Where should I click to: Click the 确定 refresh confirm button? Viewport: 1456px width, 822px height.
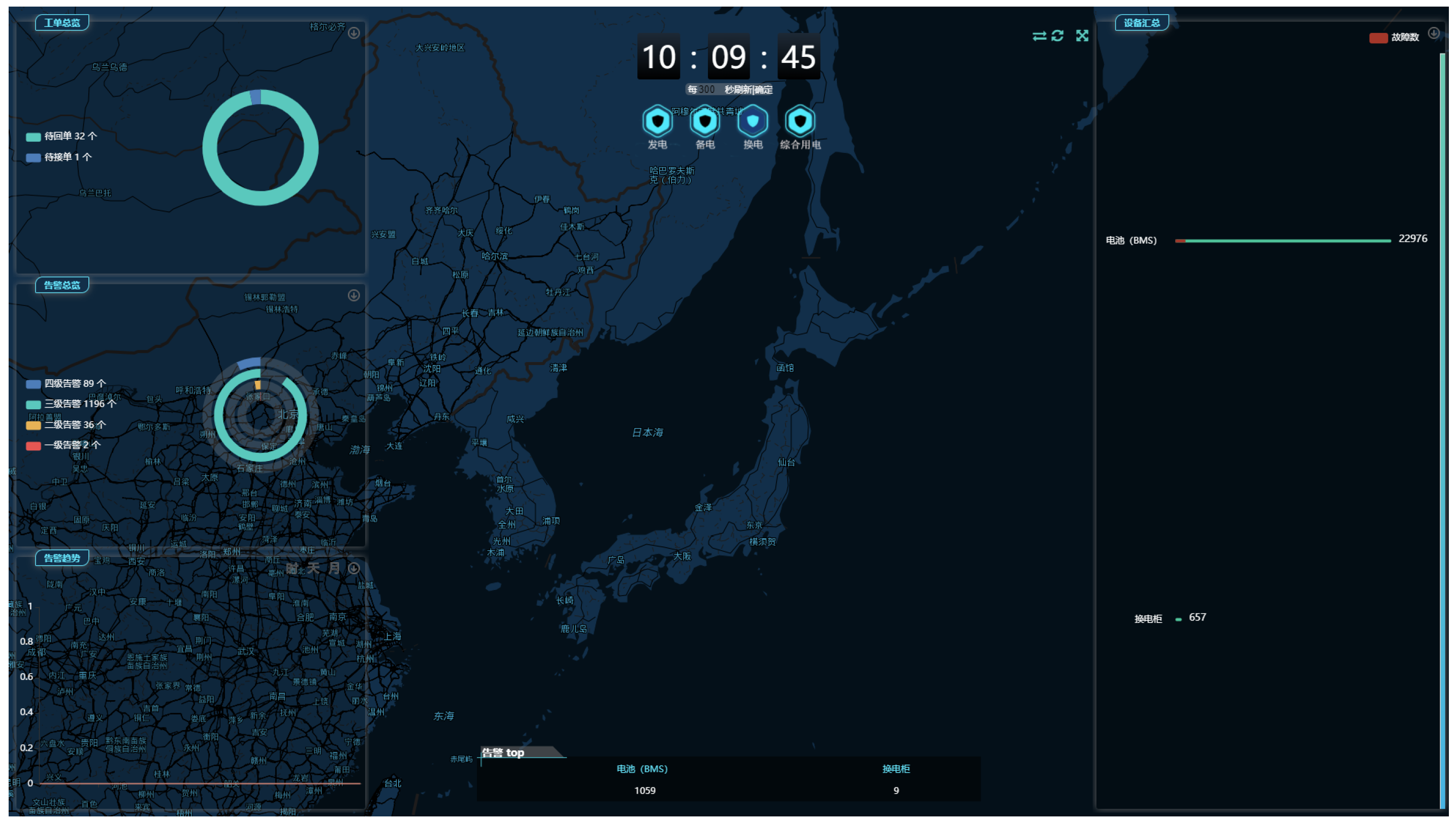pos(763,90)
